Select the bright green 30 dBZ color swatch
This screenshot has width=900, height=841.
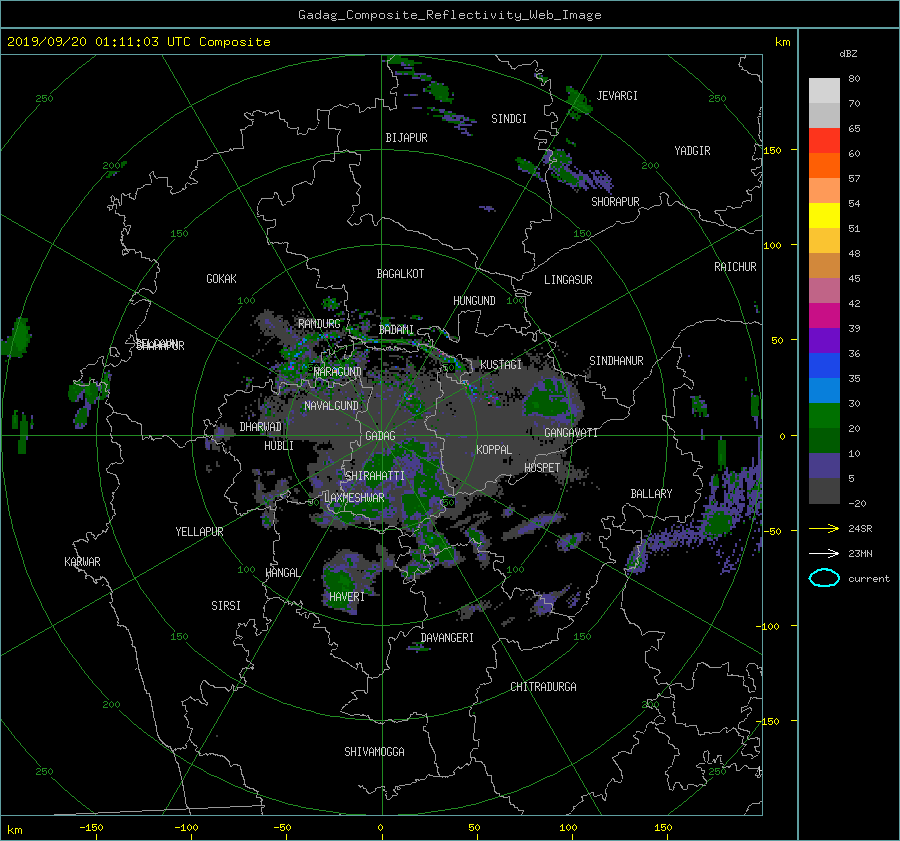click(824, 415)
